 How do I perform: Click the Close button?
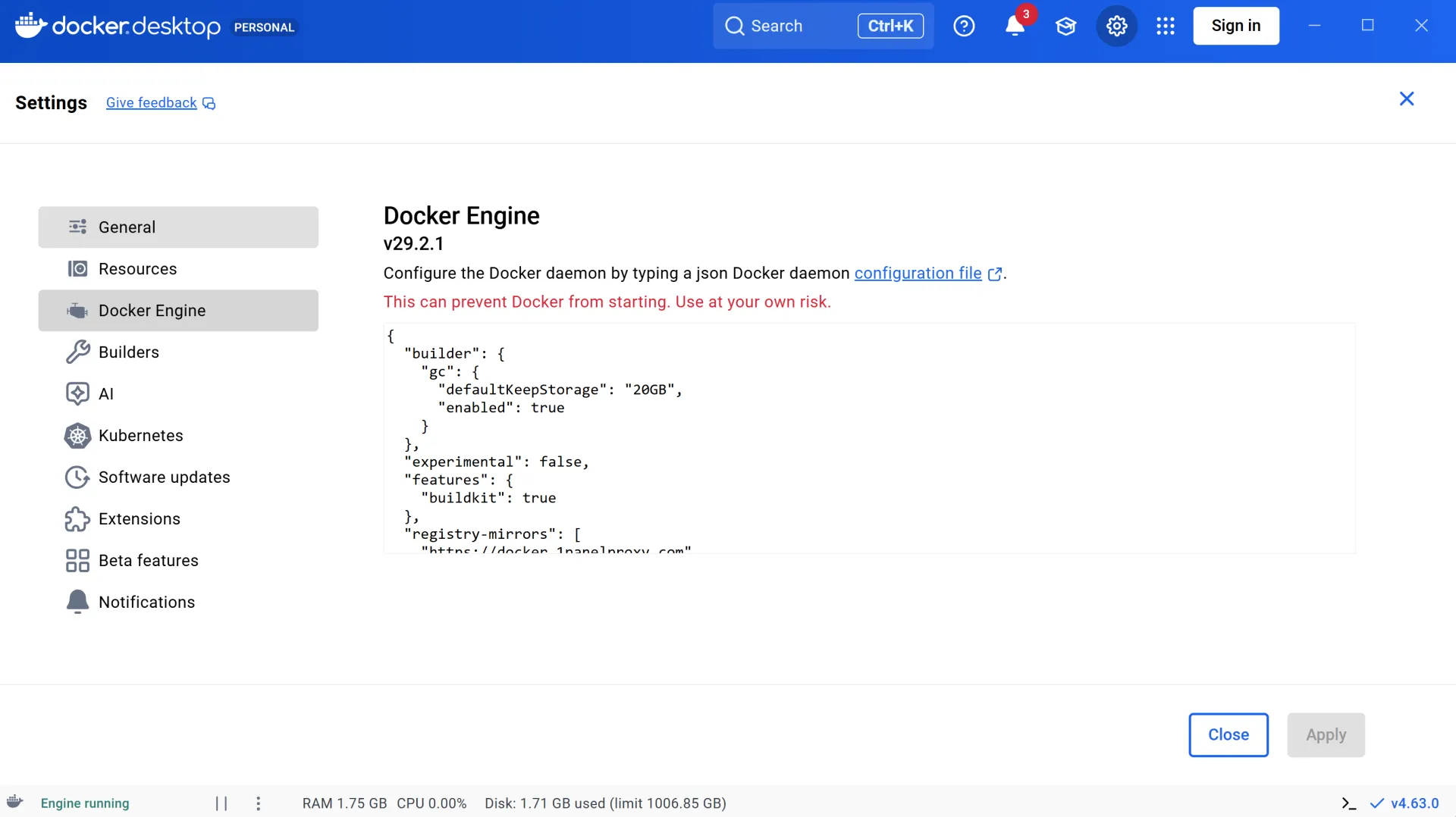[1228, 734]
